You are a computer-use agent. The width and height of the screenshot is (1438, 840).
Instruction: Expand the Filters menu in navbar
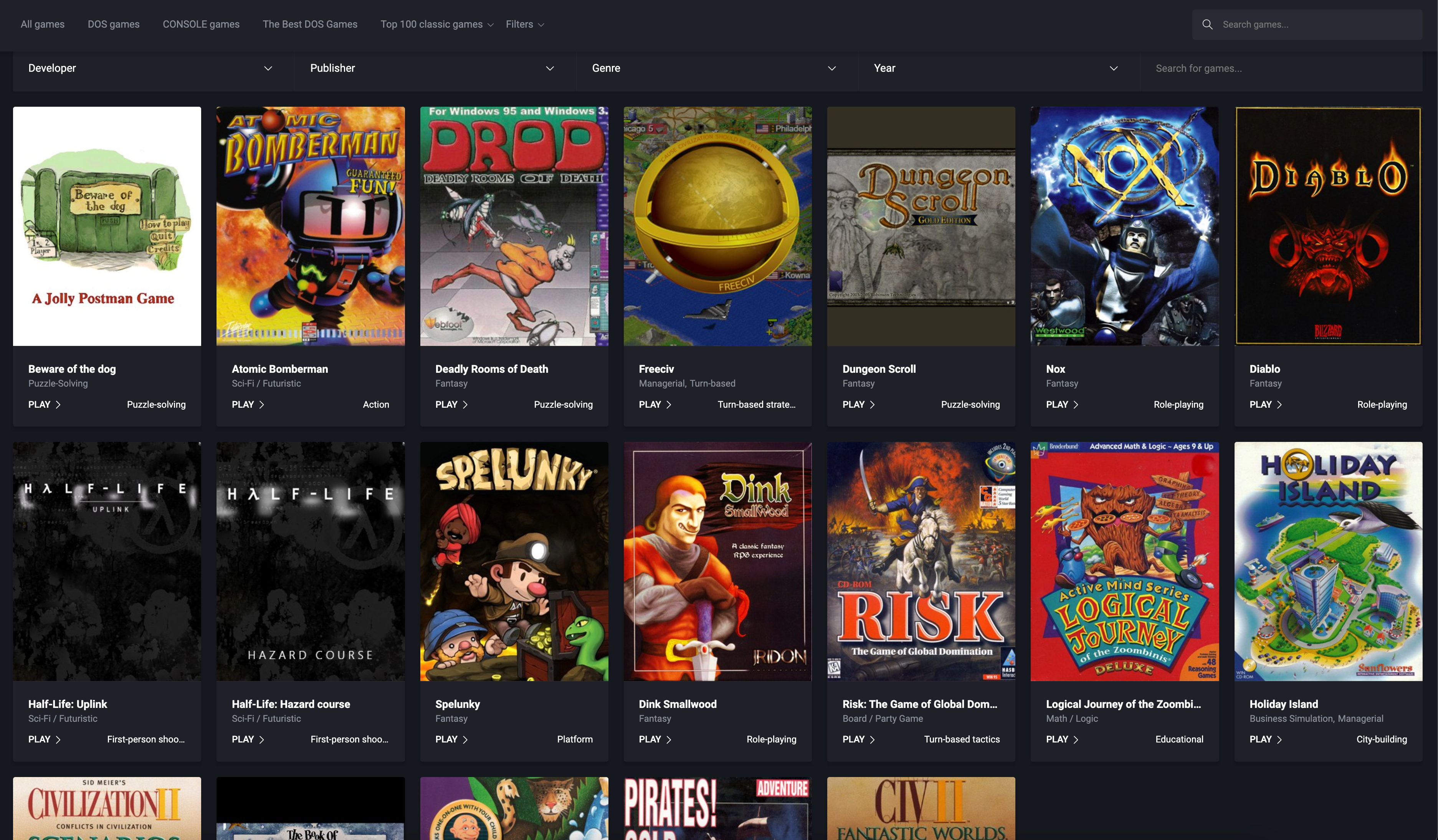tap(524, 25)
